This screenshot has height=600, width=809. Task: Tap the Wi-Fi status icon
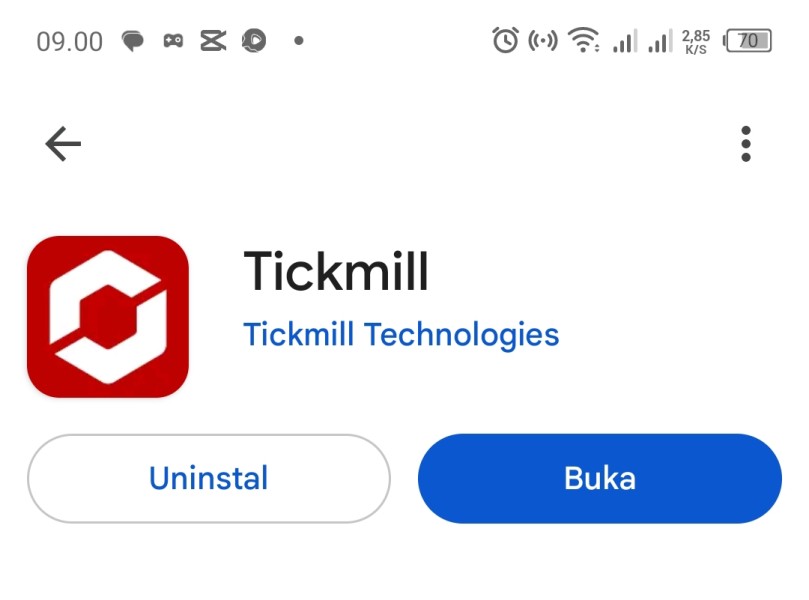(x=584, y=40)
